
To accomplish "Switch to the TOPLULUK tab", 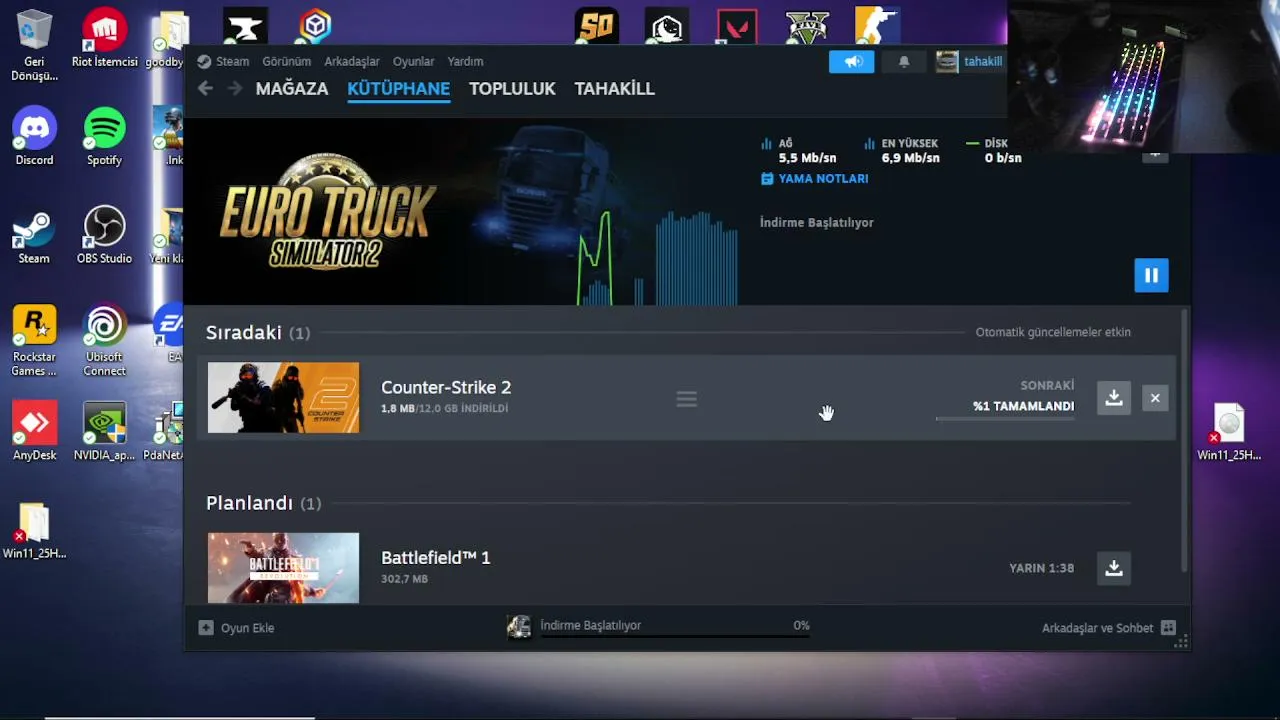I will pos(512,88).
